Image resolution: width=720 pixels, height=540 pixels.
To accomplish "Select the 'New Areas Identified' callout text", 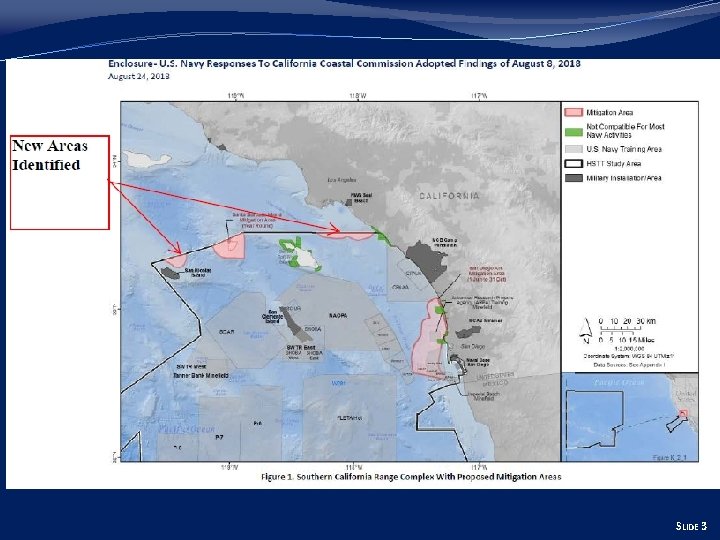I will point(50,155).
